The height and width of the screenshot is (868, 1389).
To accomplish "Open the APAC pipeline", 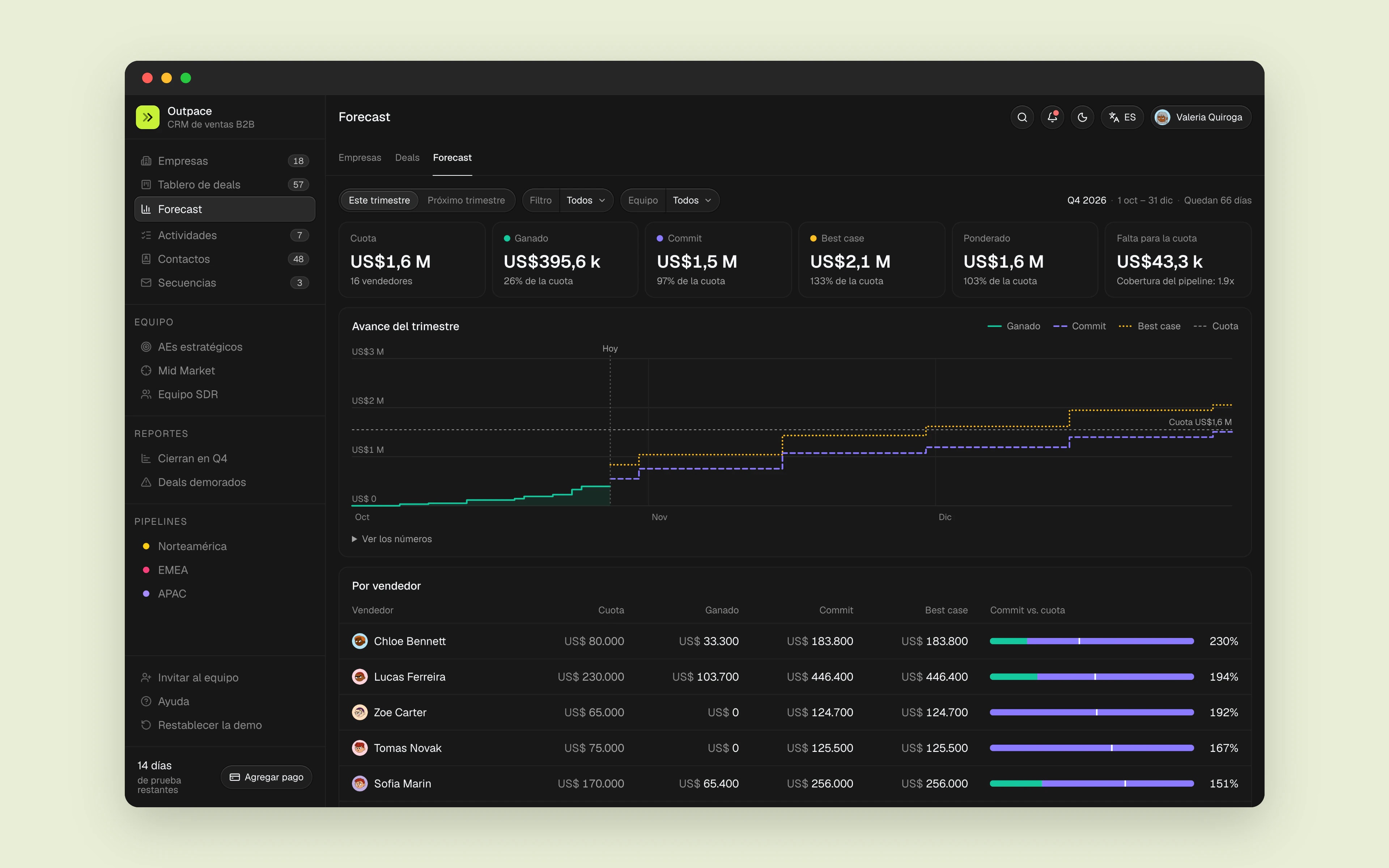I will 225,593.
